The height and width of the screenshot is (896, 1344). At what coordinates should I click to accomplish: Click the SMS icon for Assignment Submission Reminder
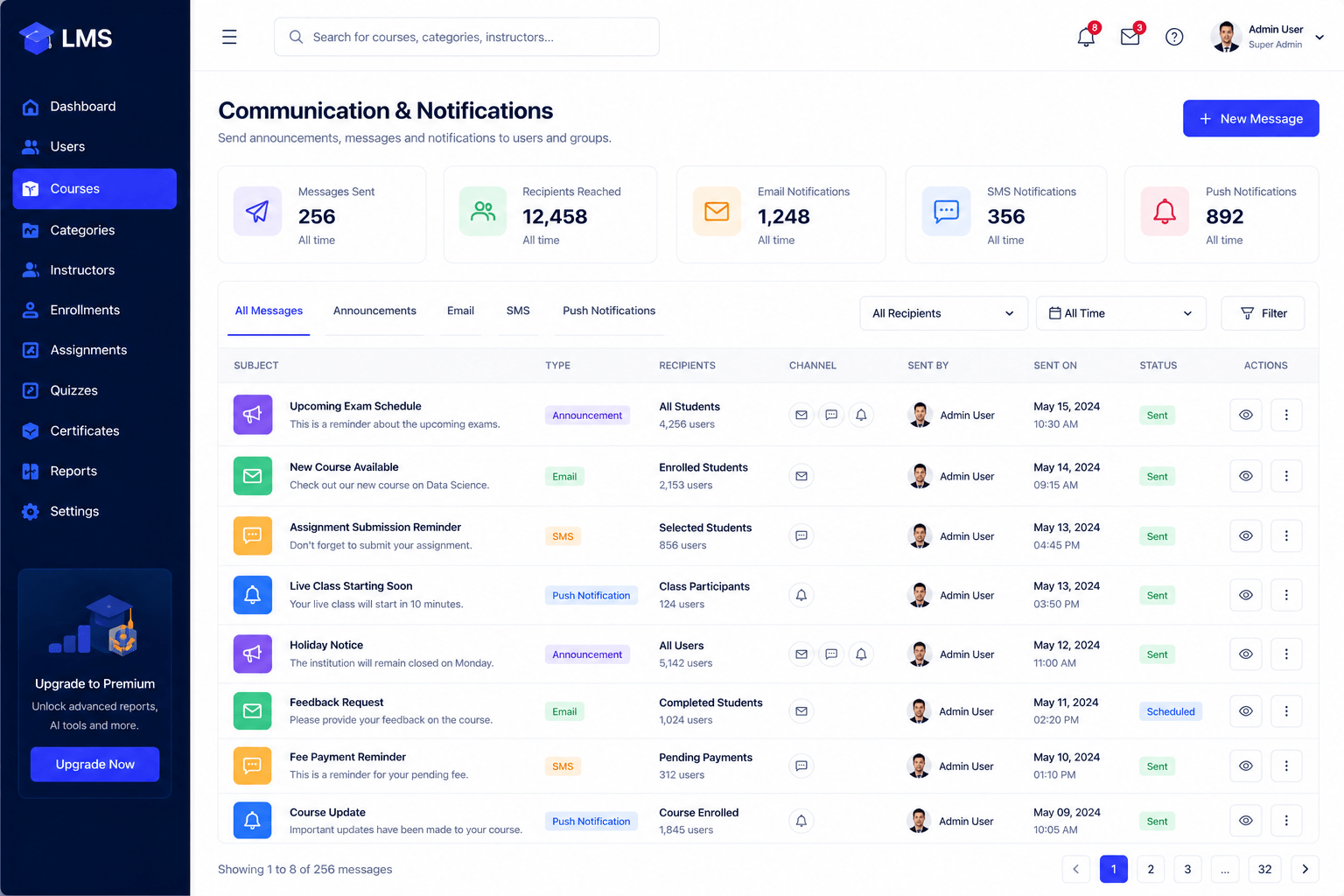click(x=252, y=535)
